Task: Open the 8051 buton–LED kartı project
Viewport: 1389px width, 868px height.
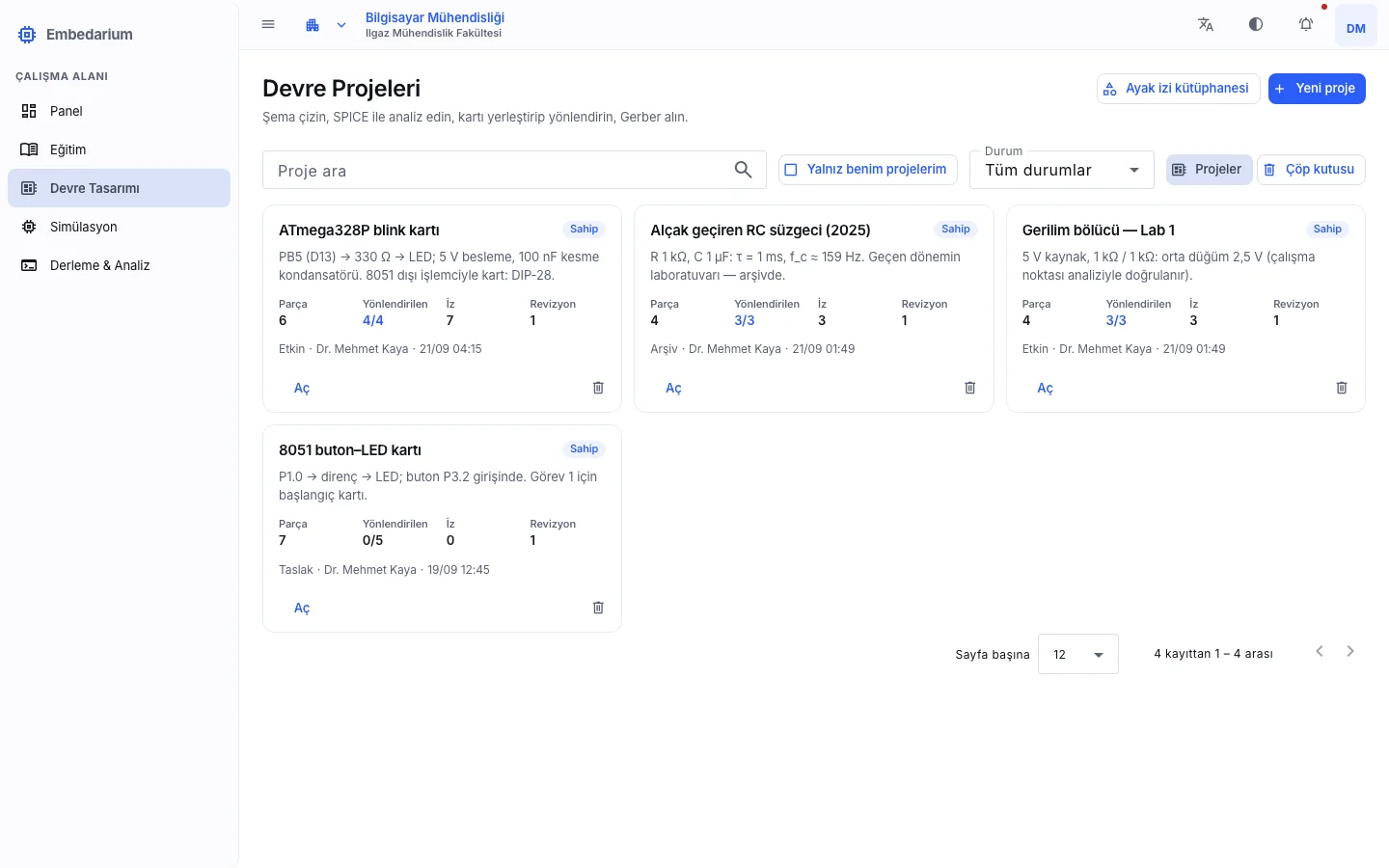Action: click(x=302, y=608)
